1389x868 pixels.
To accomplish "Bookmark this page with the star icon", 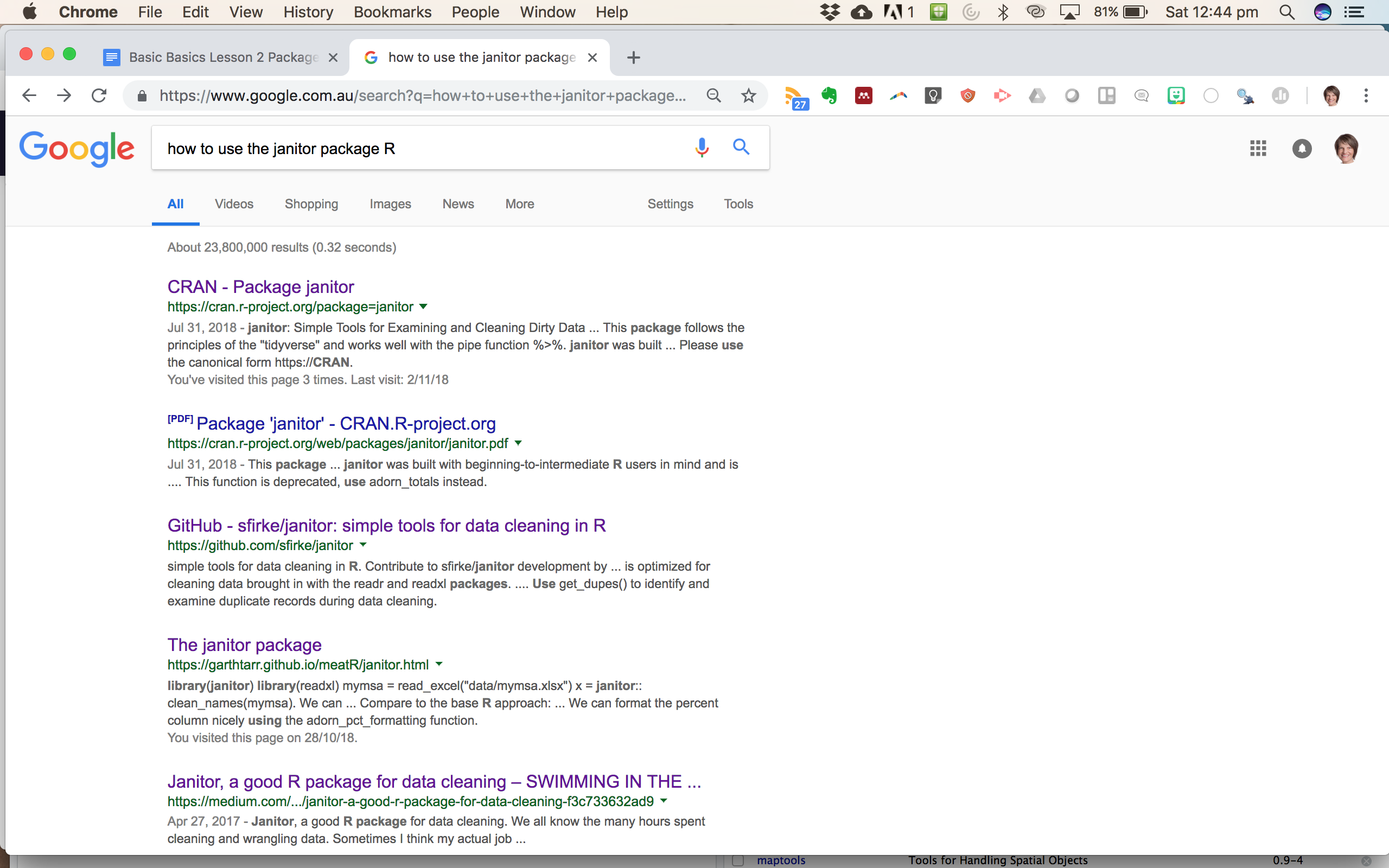I will tap(748, 95).
